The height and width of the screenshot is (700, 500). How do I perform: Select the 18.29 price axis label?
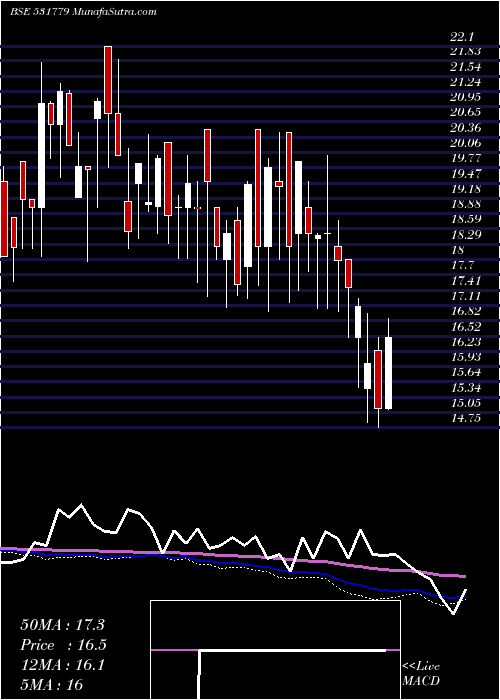(x=465, y=235)
